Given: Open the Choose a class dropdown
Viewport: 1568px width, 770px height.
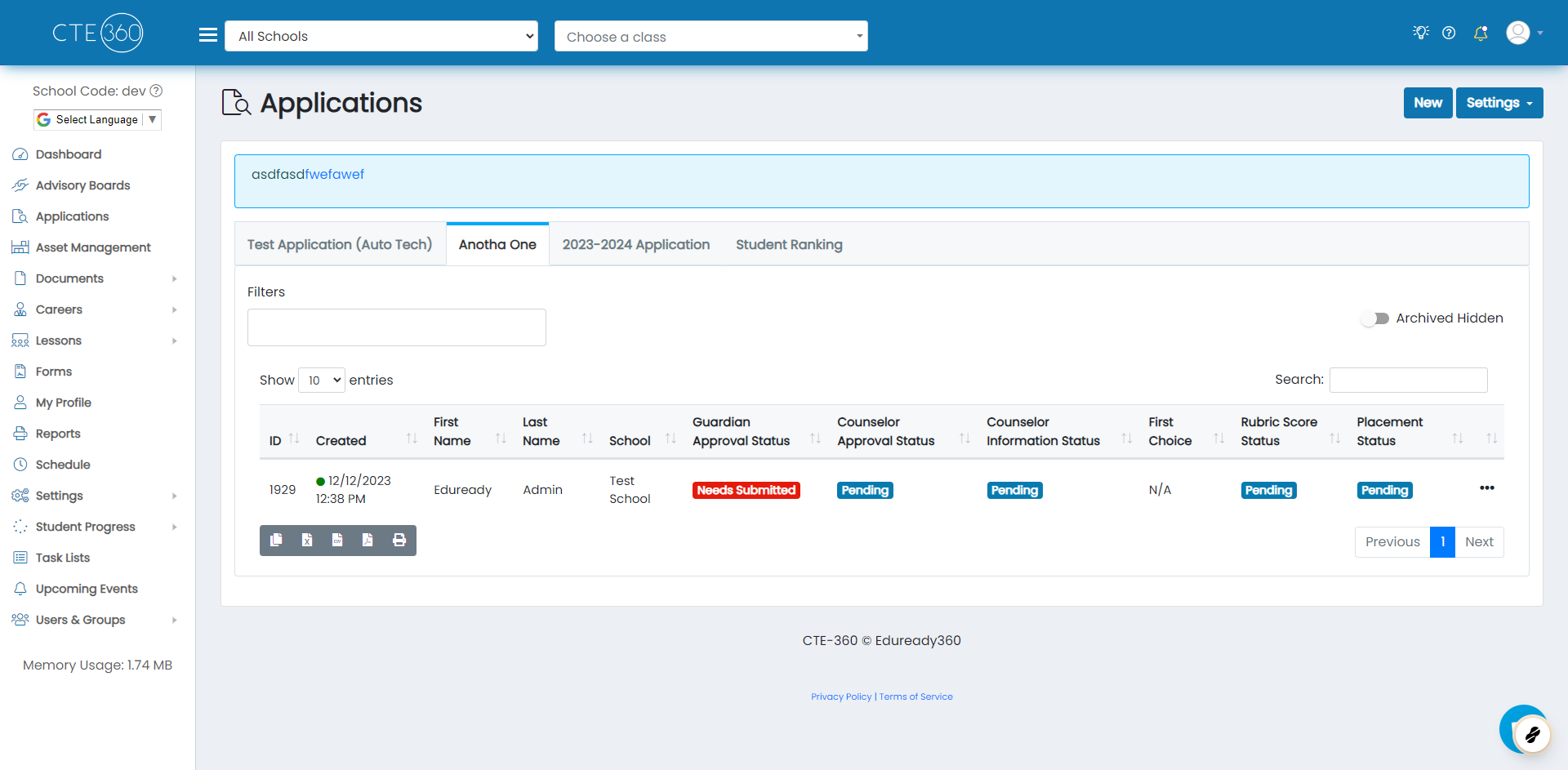Looking at the screenshot, I should pos(710,36).
